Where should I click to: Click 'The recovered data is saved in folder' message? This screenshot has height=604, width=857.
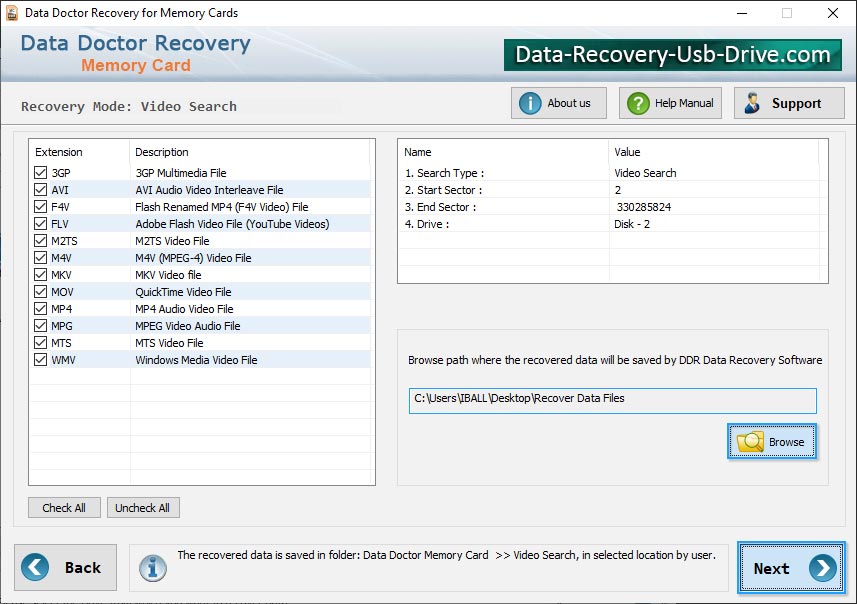(446, 555)
